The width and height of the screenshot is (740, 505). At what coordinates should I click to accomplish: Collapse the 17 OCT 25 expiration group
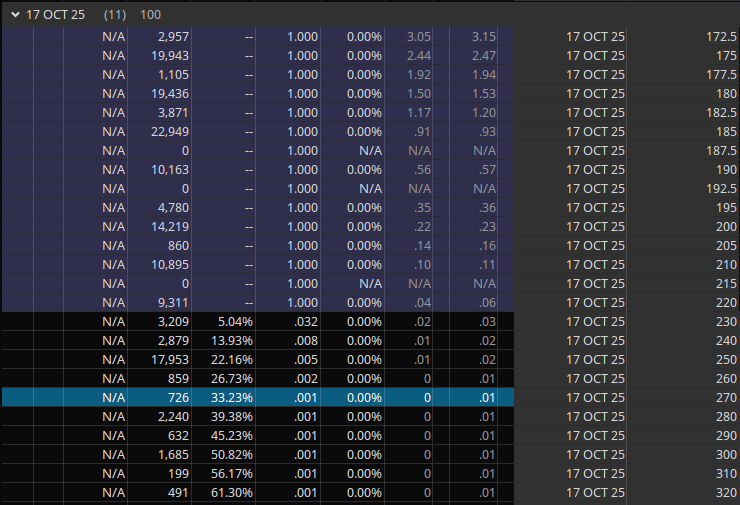click(x=15, y=15)
